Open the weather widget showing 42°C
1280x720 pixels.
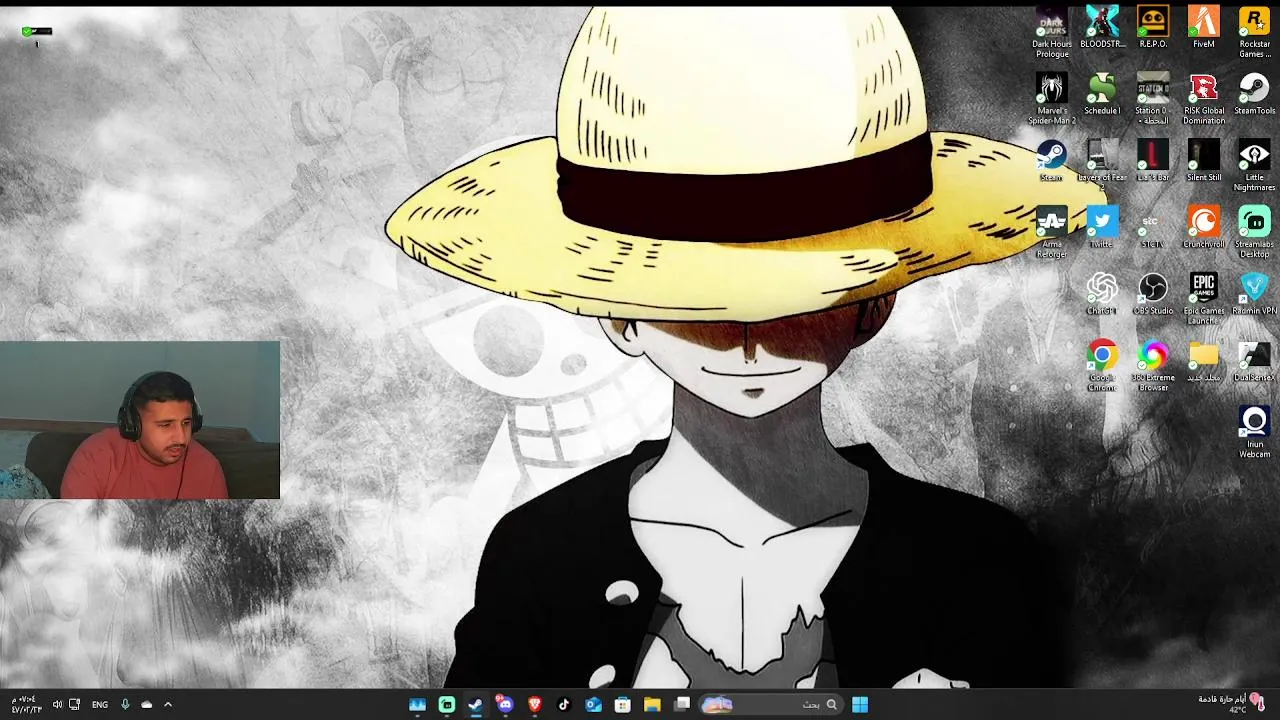(1232, 704)
